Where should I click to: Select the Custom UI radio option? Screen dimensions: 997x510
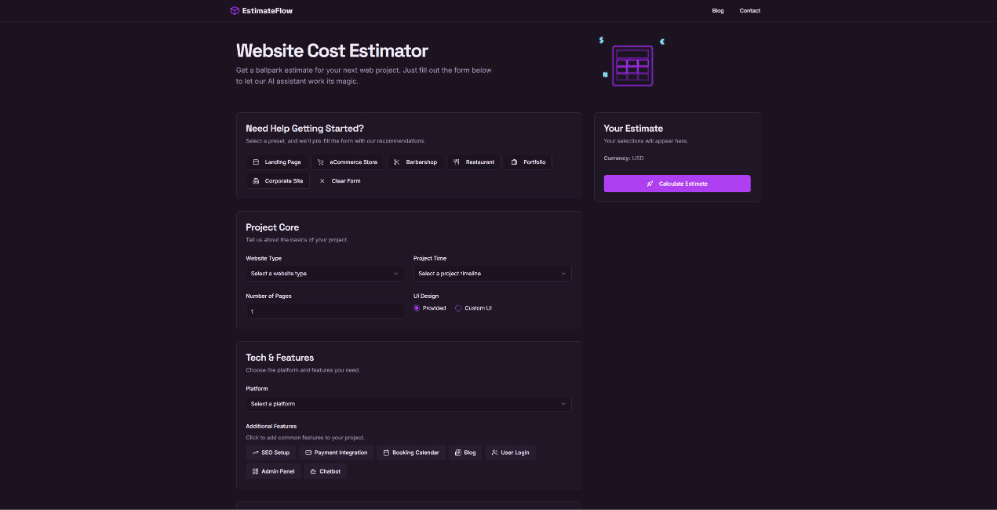tap(458, 308)
